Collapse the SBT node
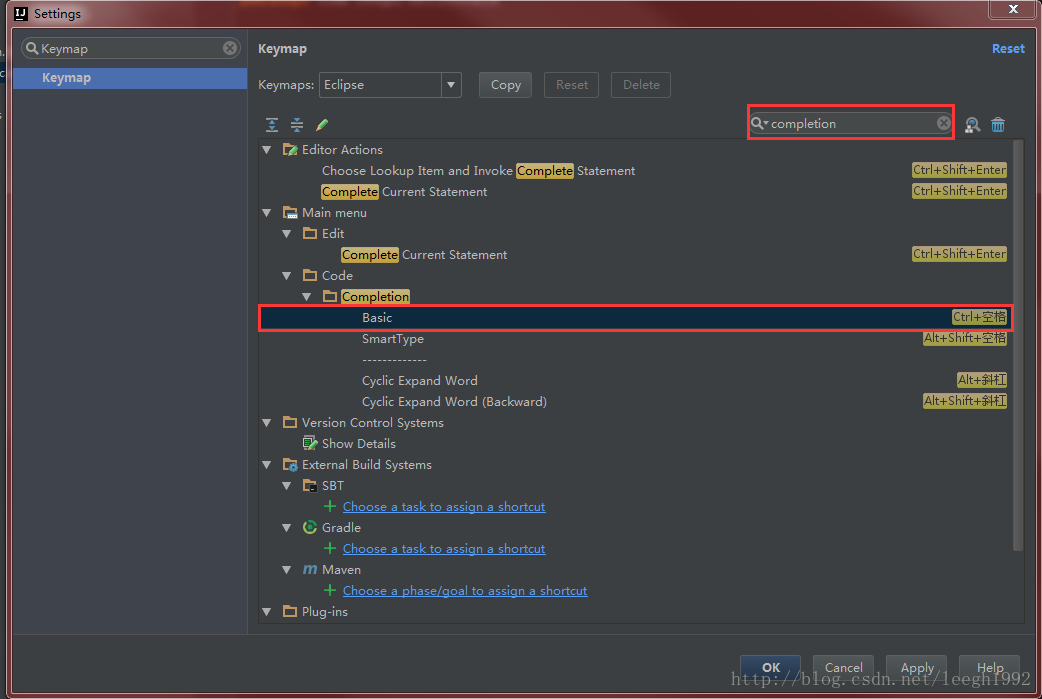Image resolution: width=1042 pixels, height=699 pixels. (x=287, y=486)
